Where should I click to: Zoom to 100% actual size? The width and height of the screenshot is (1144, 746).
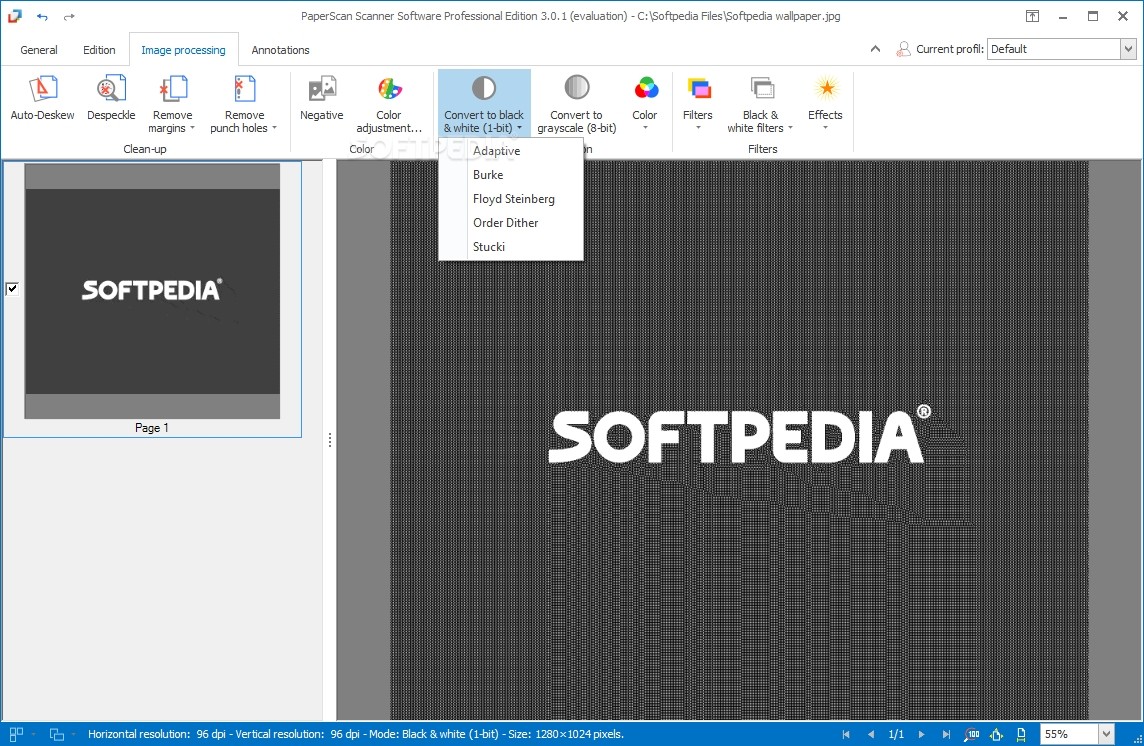[x=972, y=734]
